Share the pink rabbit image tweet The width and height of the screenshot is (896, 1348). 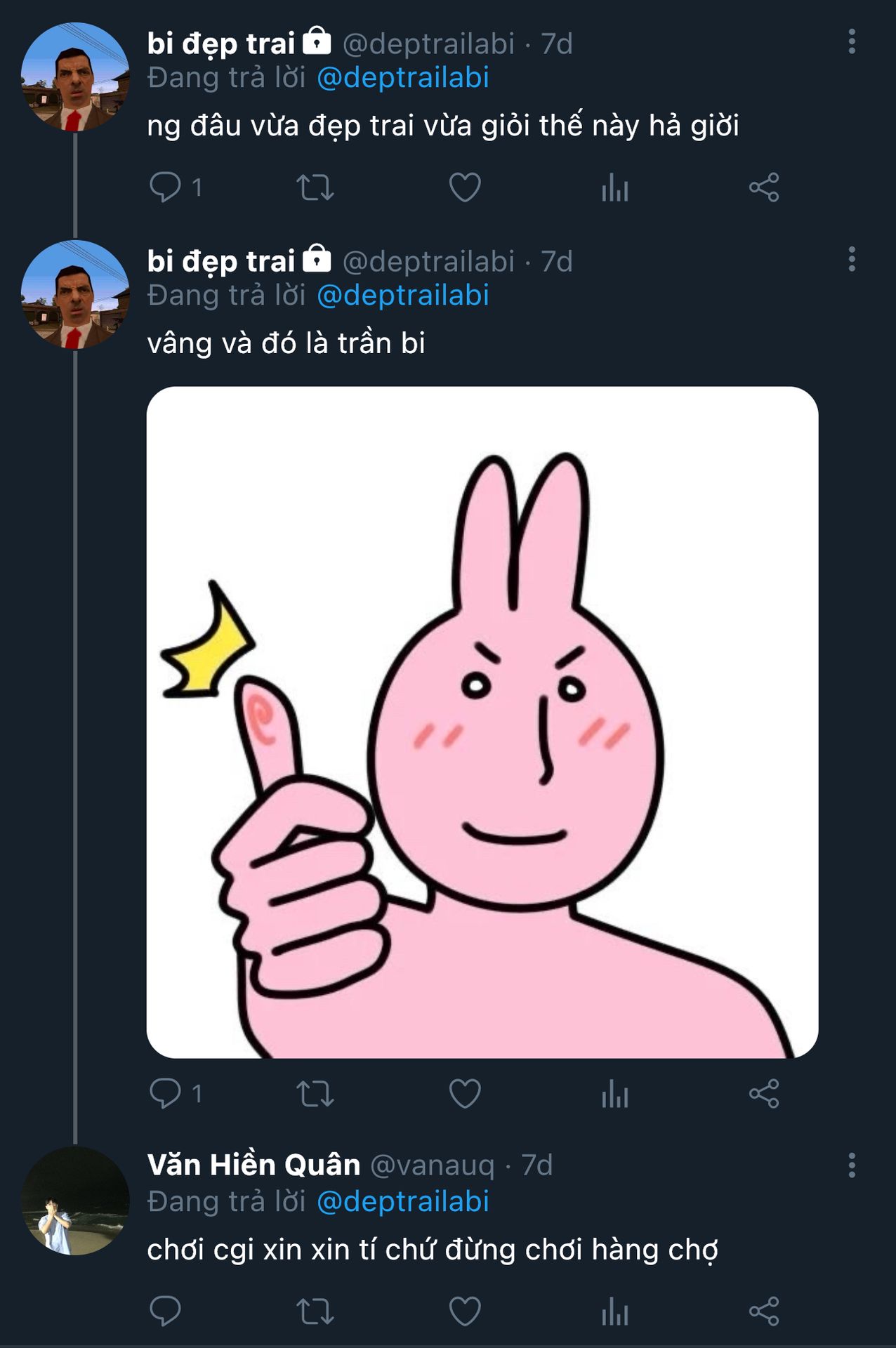[764, 1093]
